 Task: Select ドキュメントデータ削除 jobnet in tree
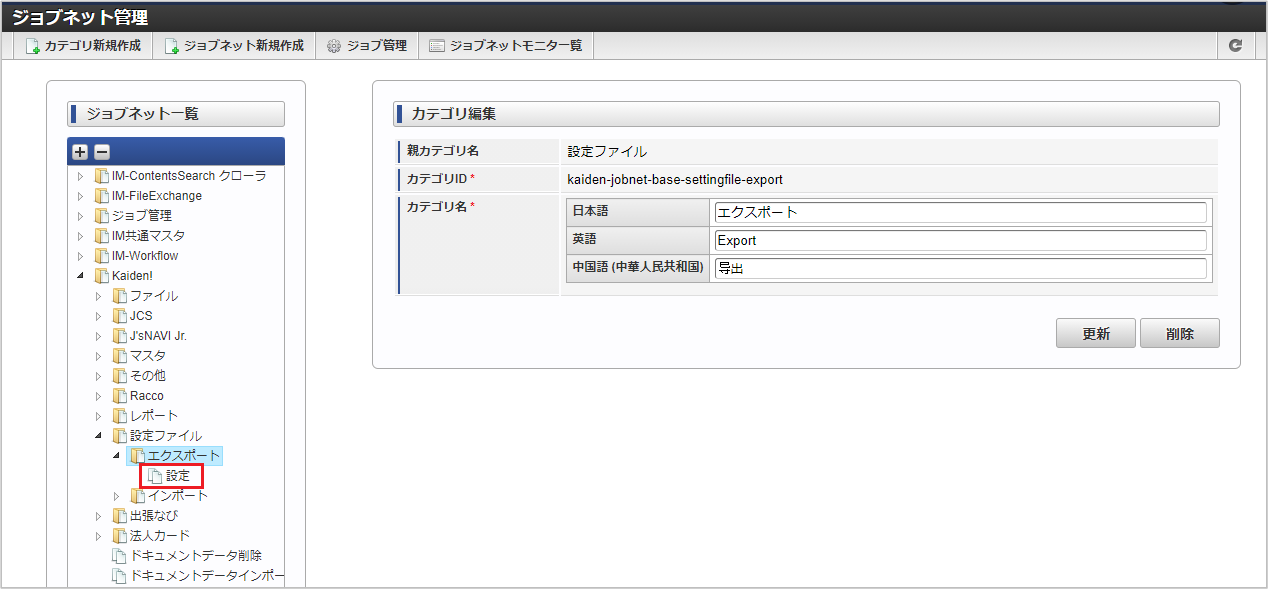[196, 556]
